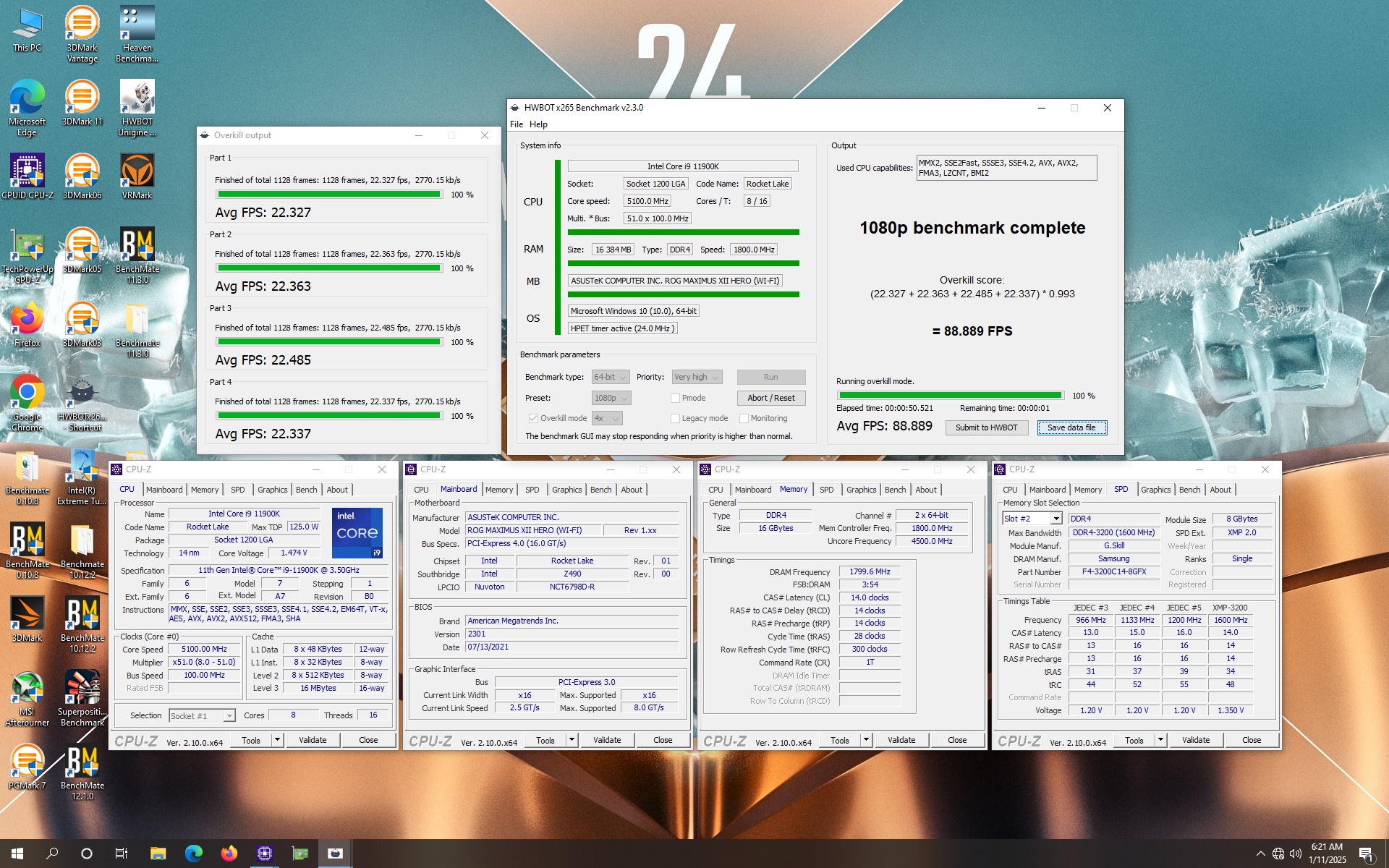
Task: Launch Microsoft Edge from the desktop
Action: 27,108
